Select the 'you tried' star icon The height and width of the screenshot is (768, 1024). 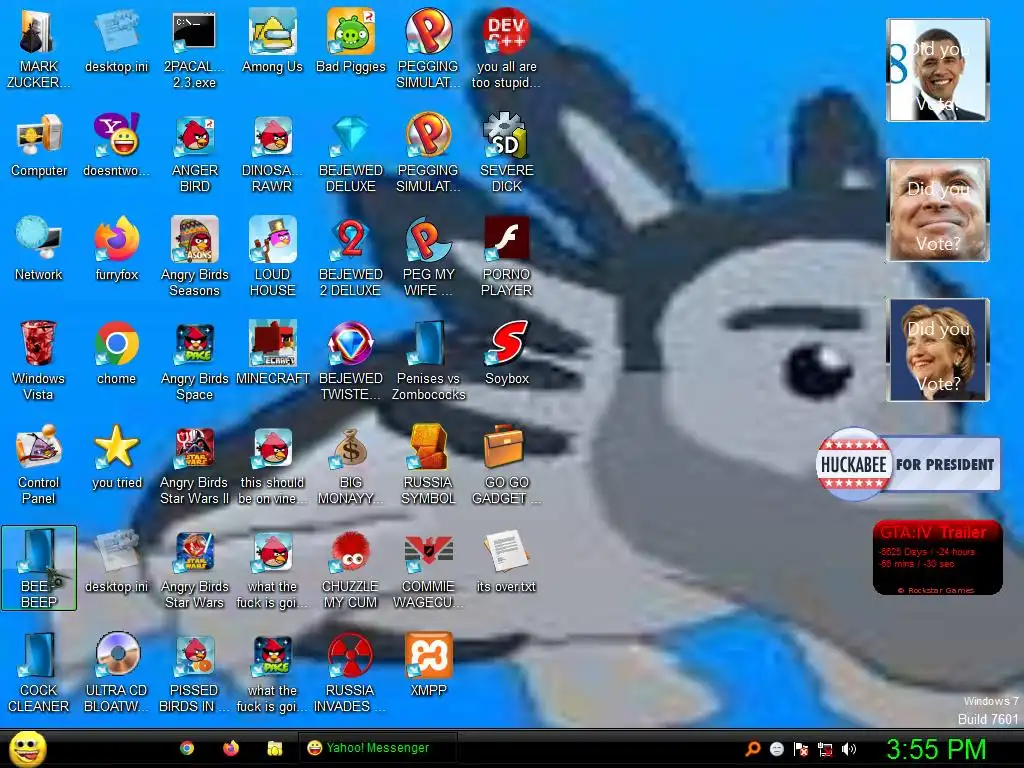click(x=116, y=456)
